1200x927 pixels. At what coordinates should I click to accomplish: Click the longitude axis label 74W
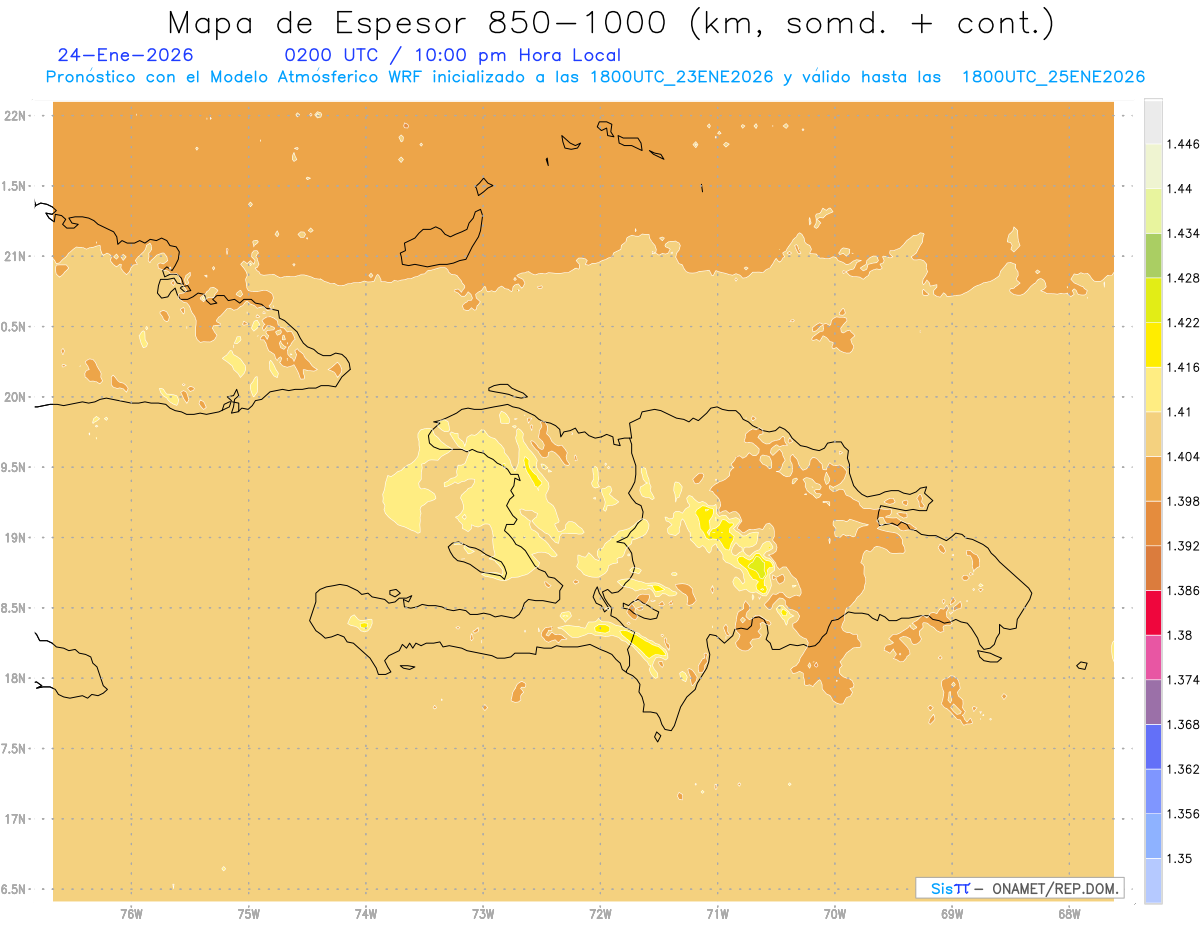click(366, 914)
